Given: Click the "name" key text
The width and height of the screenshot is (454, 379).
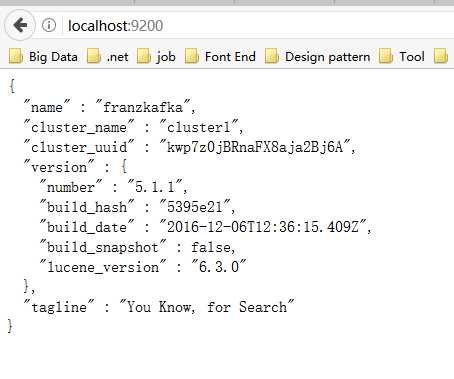Looking at the screenshot, I should [x=47, y=107].
